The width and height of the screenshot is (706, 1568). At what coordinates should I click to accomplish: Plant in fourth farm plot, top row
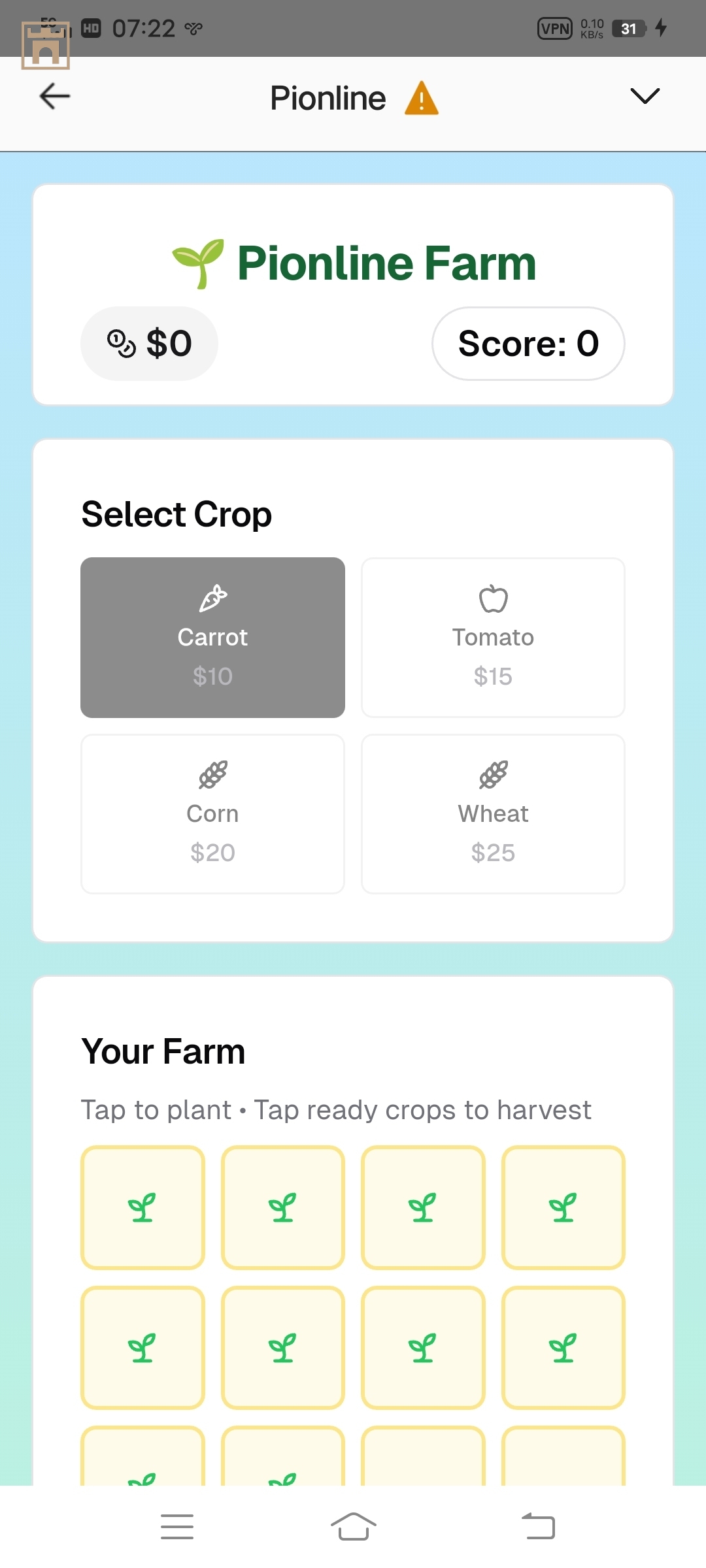coord(563,1207)
